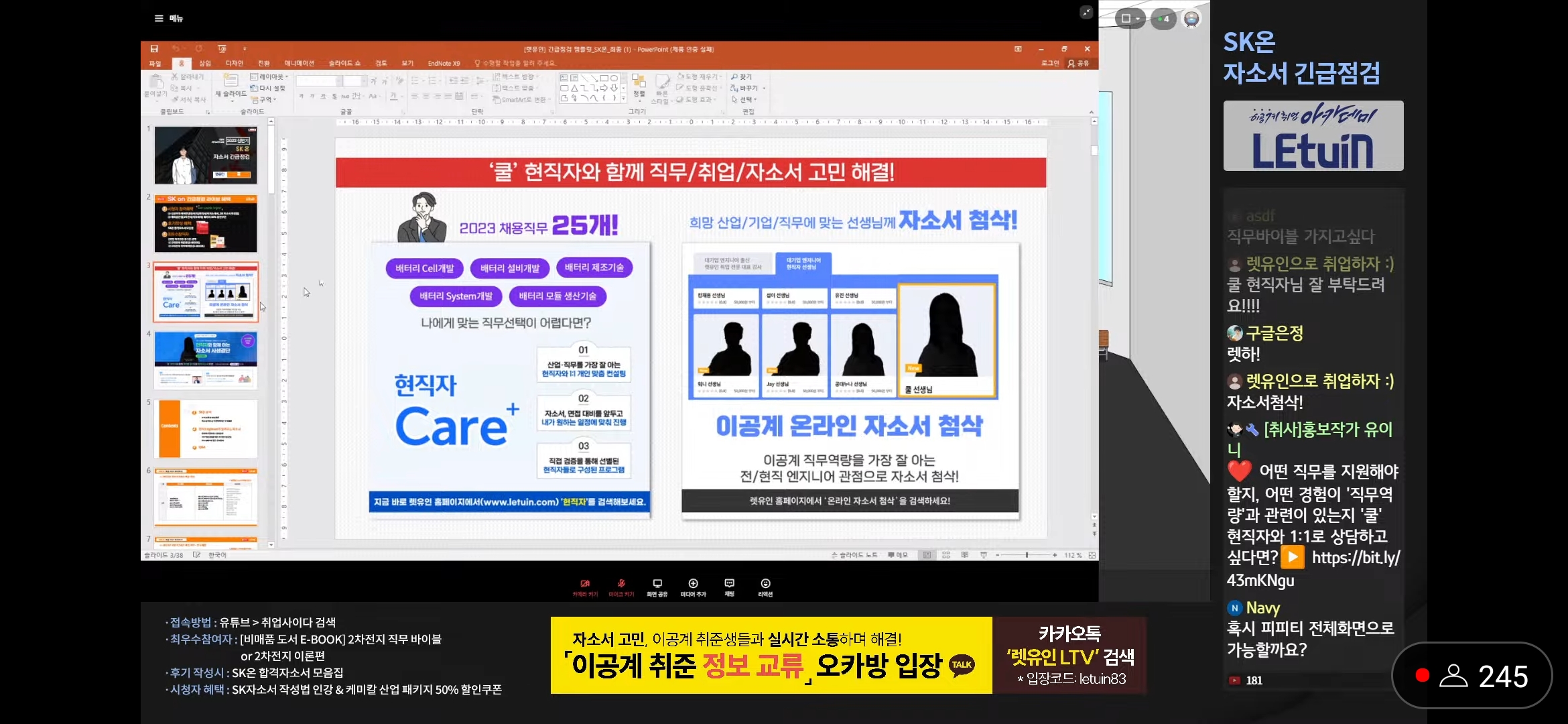Click the participant avatar icon at top
The height and width of the screenshot is (724, 1568).
[1191, 19]
